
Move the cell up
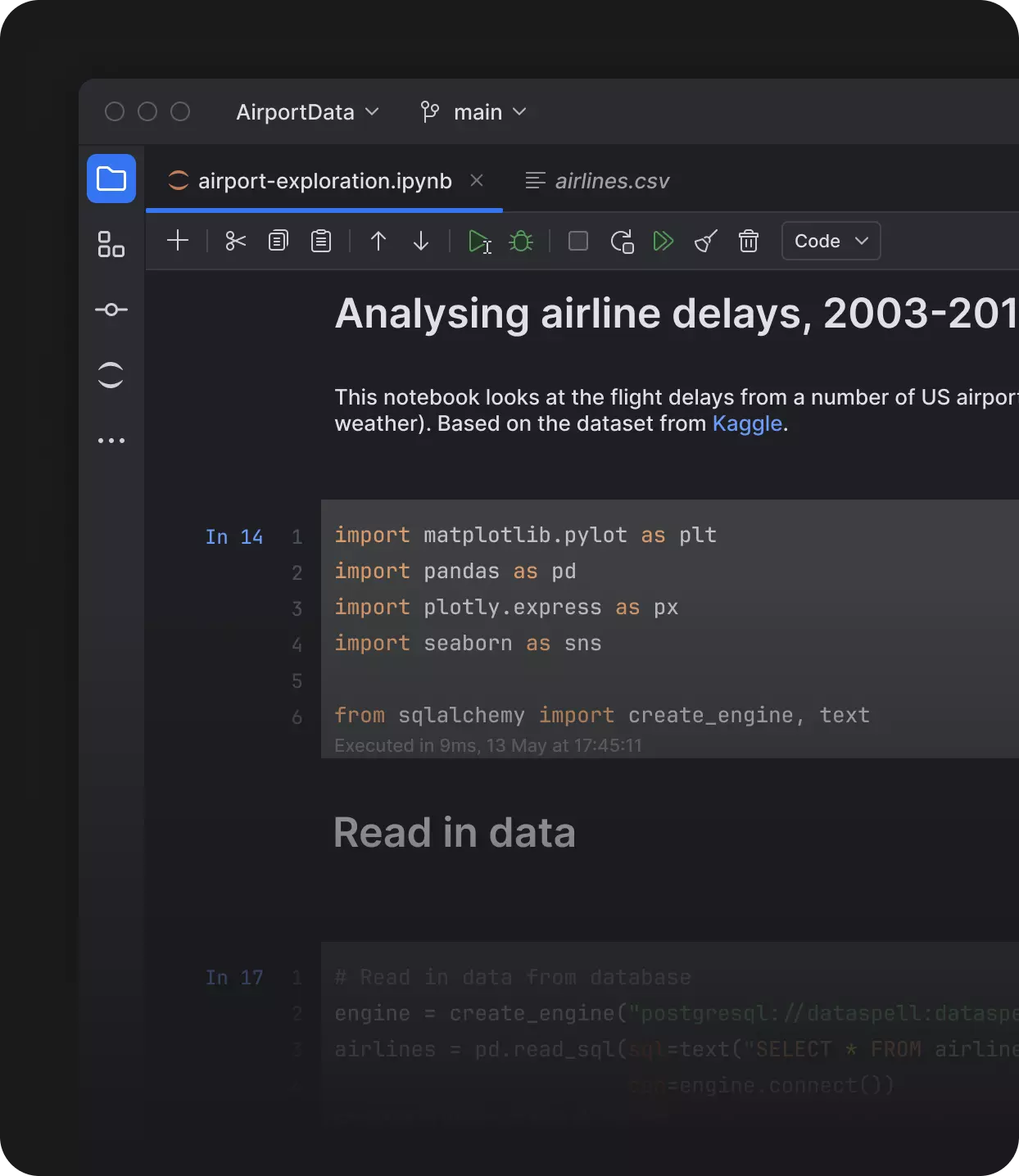(x=378, y=241)
